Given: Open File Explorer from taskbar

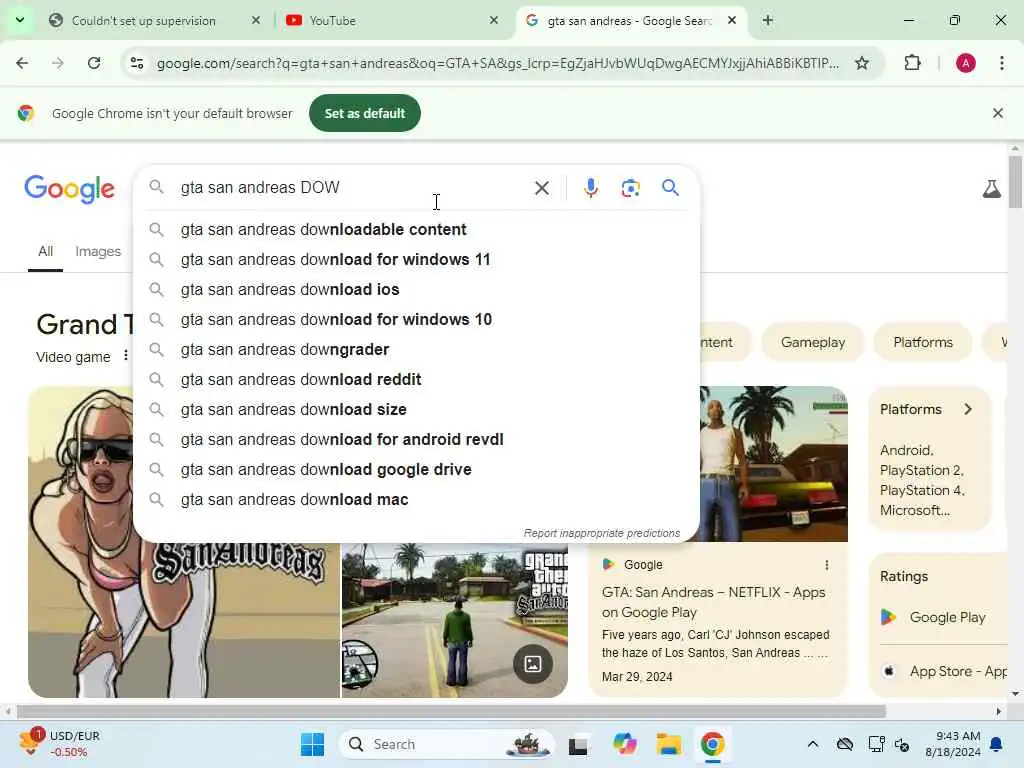Looking at the screenshot, I should click(669, 744).
